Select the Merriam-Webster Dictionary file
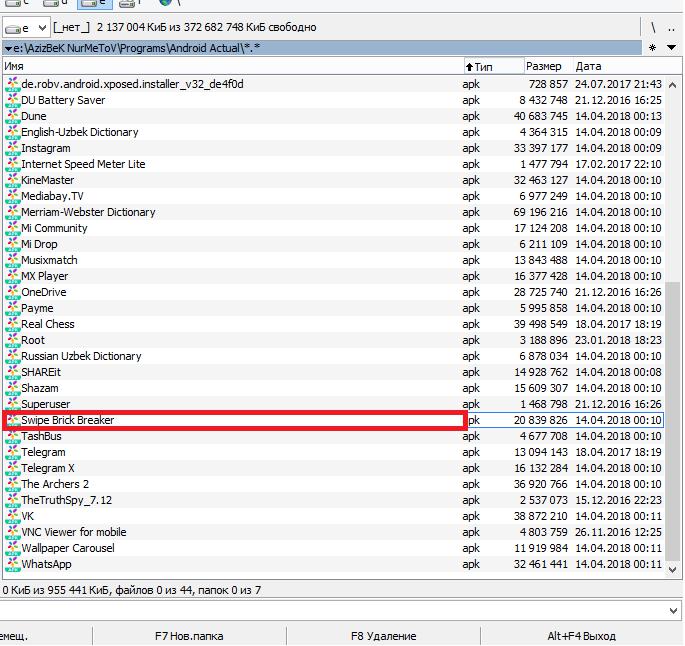The height and width of the screenshot is (646, 685). tap(88, 212)
